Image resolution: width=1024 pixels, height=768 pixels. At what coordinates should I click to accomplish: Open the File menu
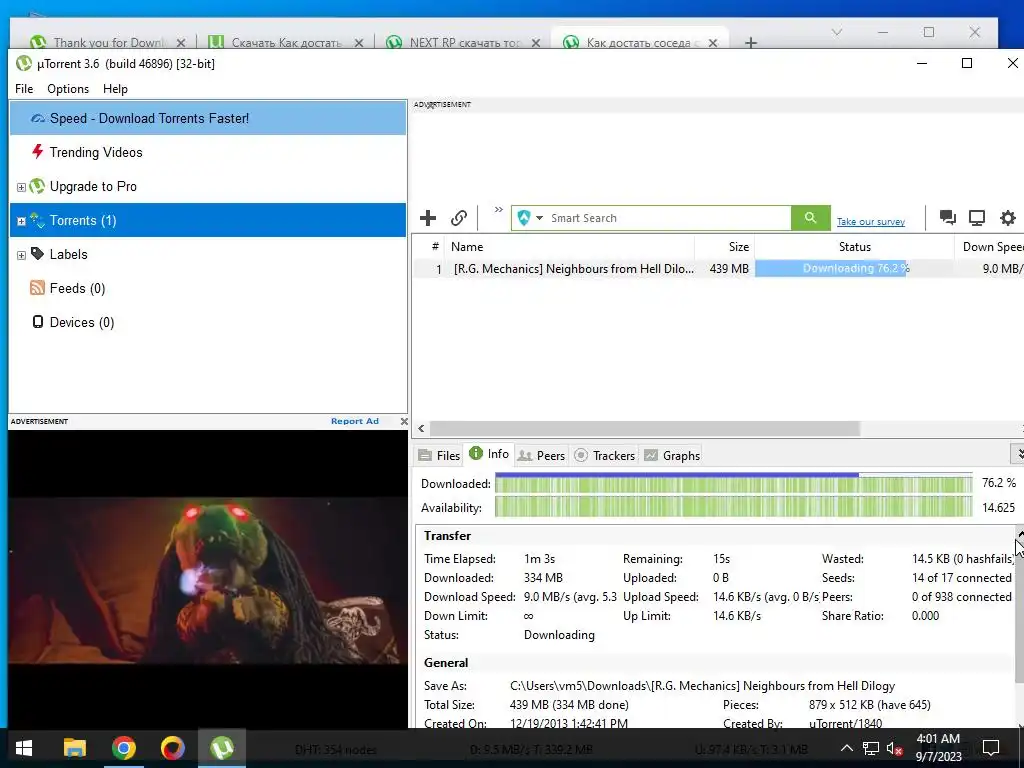tap(24, 89)
